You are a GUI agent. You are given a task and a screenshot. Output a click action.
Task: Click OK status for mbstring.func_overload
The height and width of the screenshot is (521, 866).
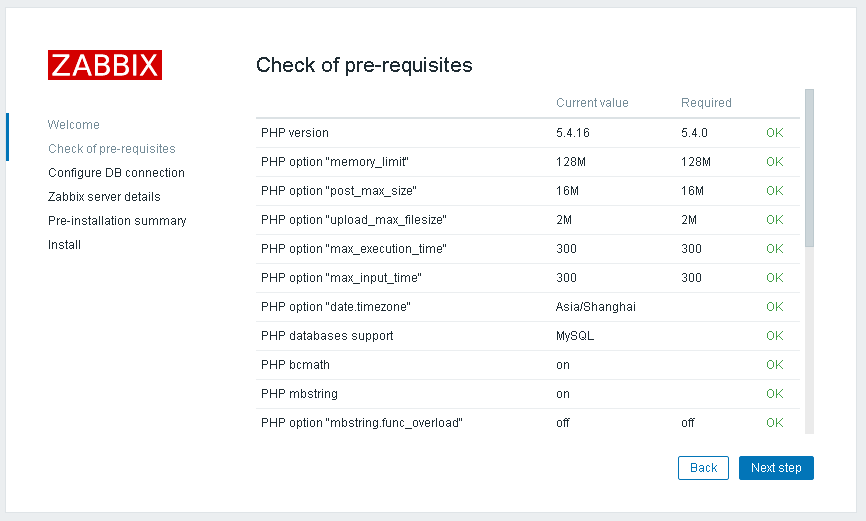[775, 423]
